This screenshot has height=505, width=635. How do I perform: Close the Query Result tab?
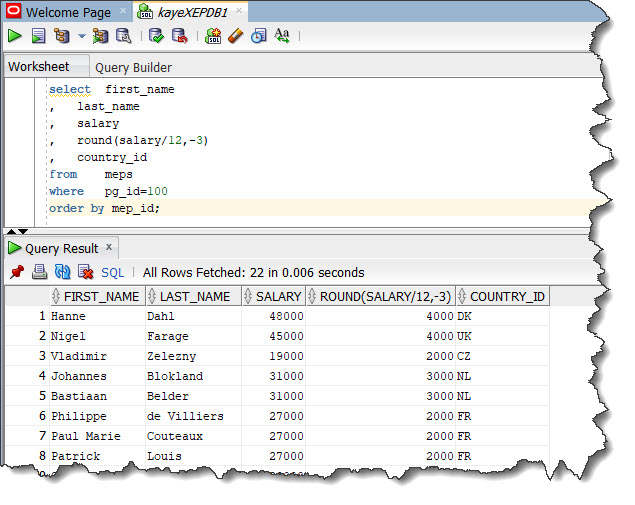(109, 247)
